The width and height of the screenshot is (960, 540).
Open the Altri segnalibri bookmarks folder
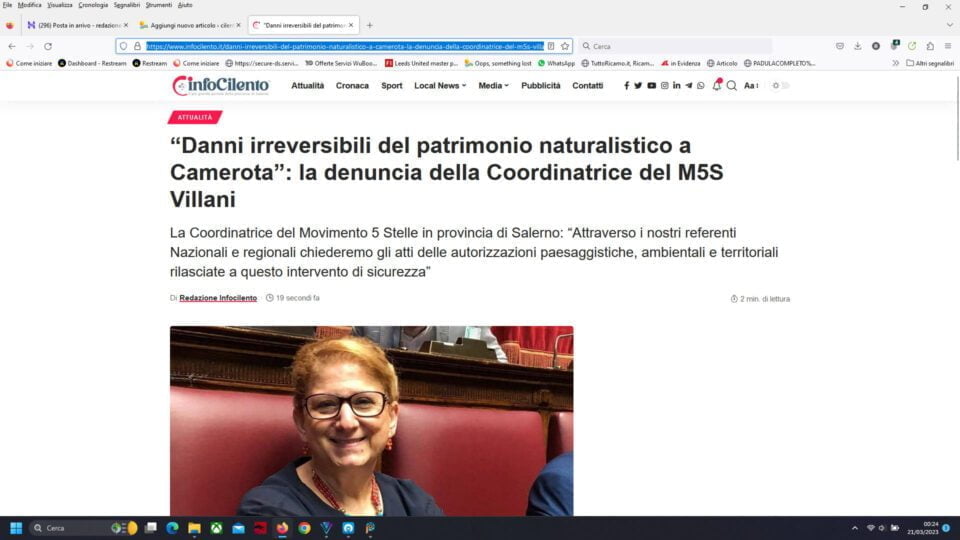[x=930, y=63]
